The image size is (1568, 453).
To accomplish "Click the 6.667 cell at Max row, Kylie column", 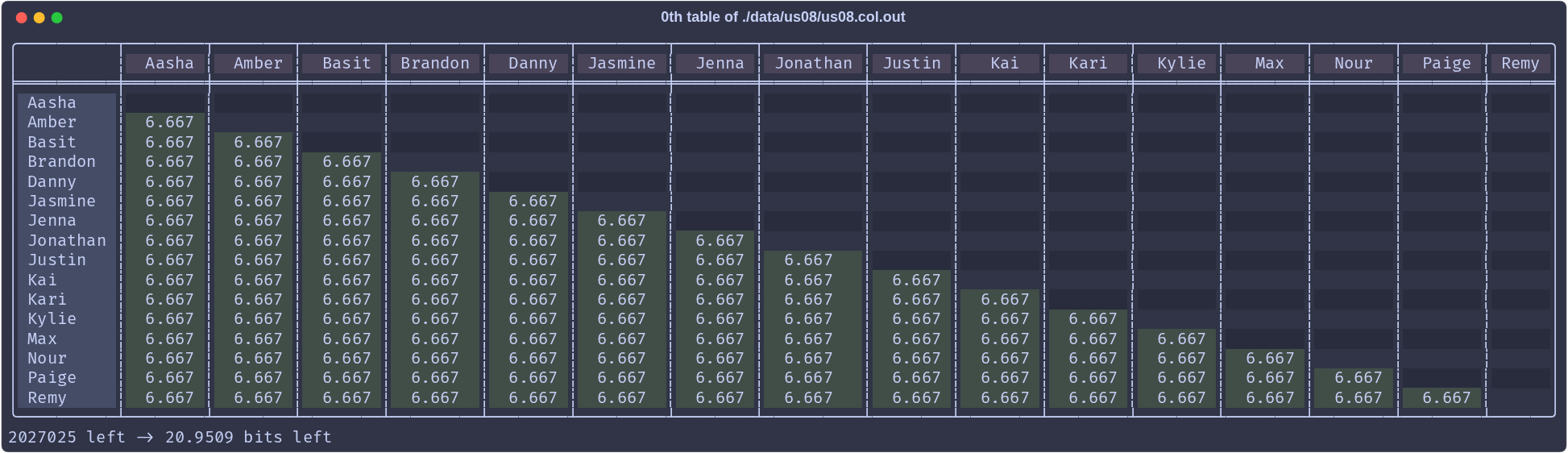I will pos(1177,339).
